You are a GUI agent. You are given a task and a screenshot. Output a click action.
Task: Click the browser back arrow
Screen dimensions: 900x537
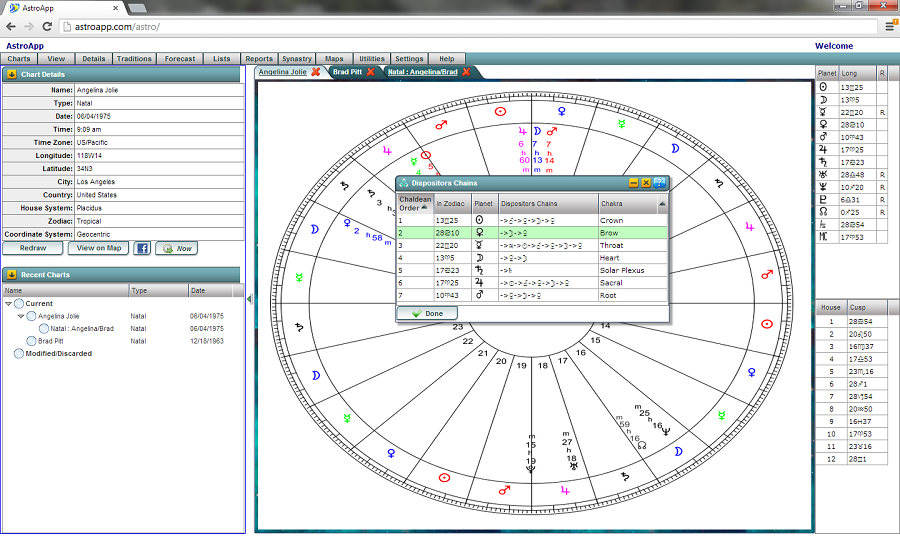(9, 27)
